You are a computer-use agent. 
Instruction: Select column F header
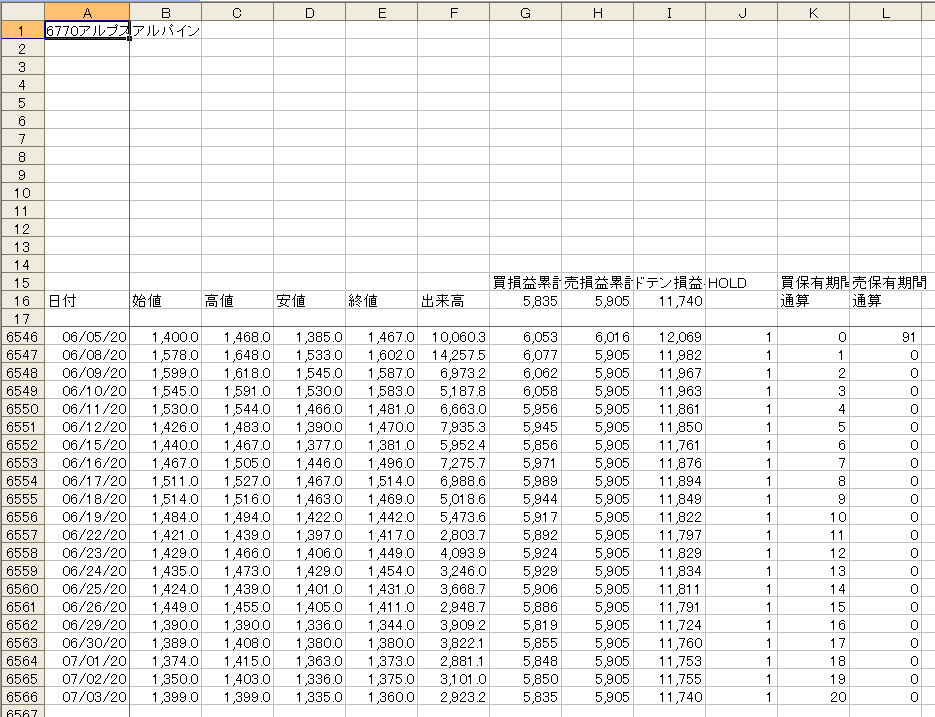[453, 12]
